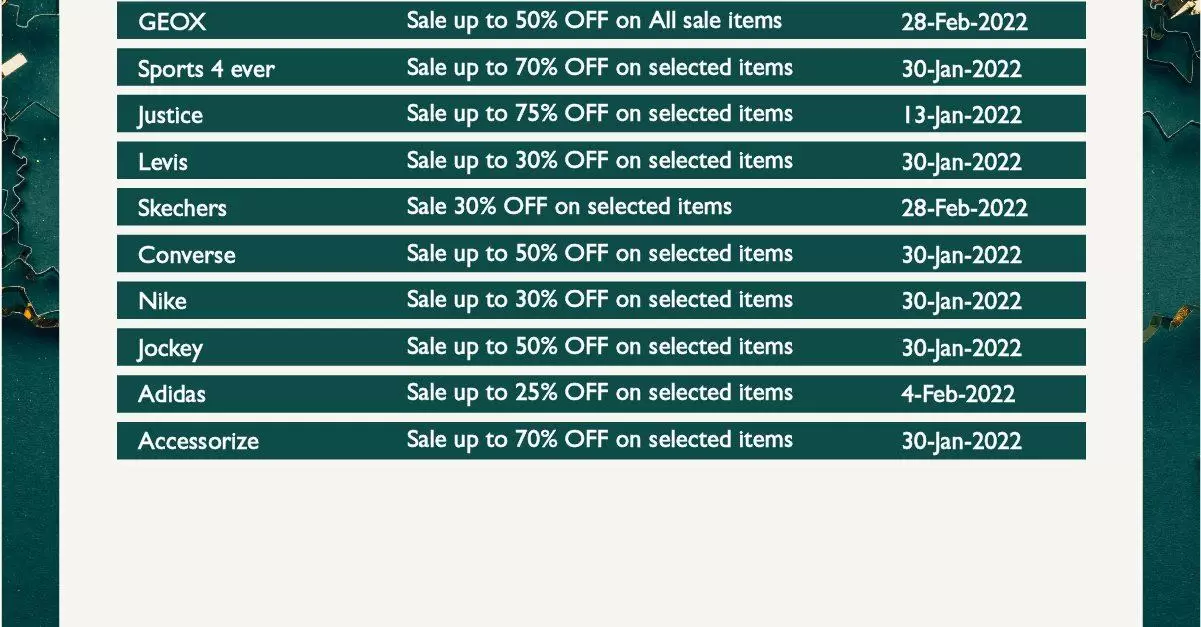This screenshot has width=1201, height=627.
Task: Click Accessorize 70% OFF offer text
Action: [599, 440]
